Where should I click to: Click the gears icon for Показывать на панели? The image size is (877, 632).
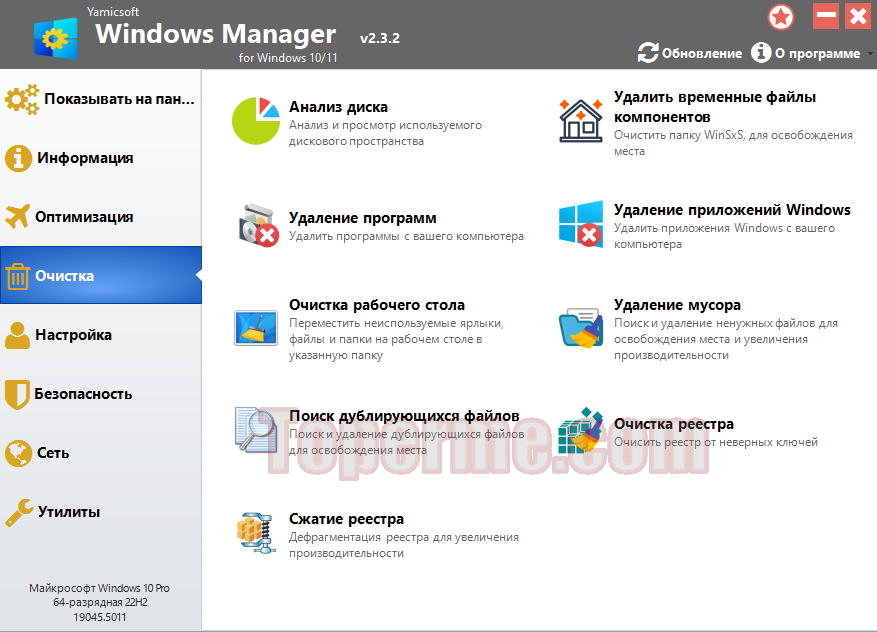22,99
